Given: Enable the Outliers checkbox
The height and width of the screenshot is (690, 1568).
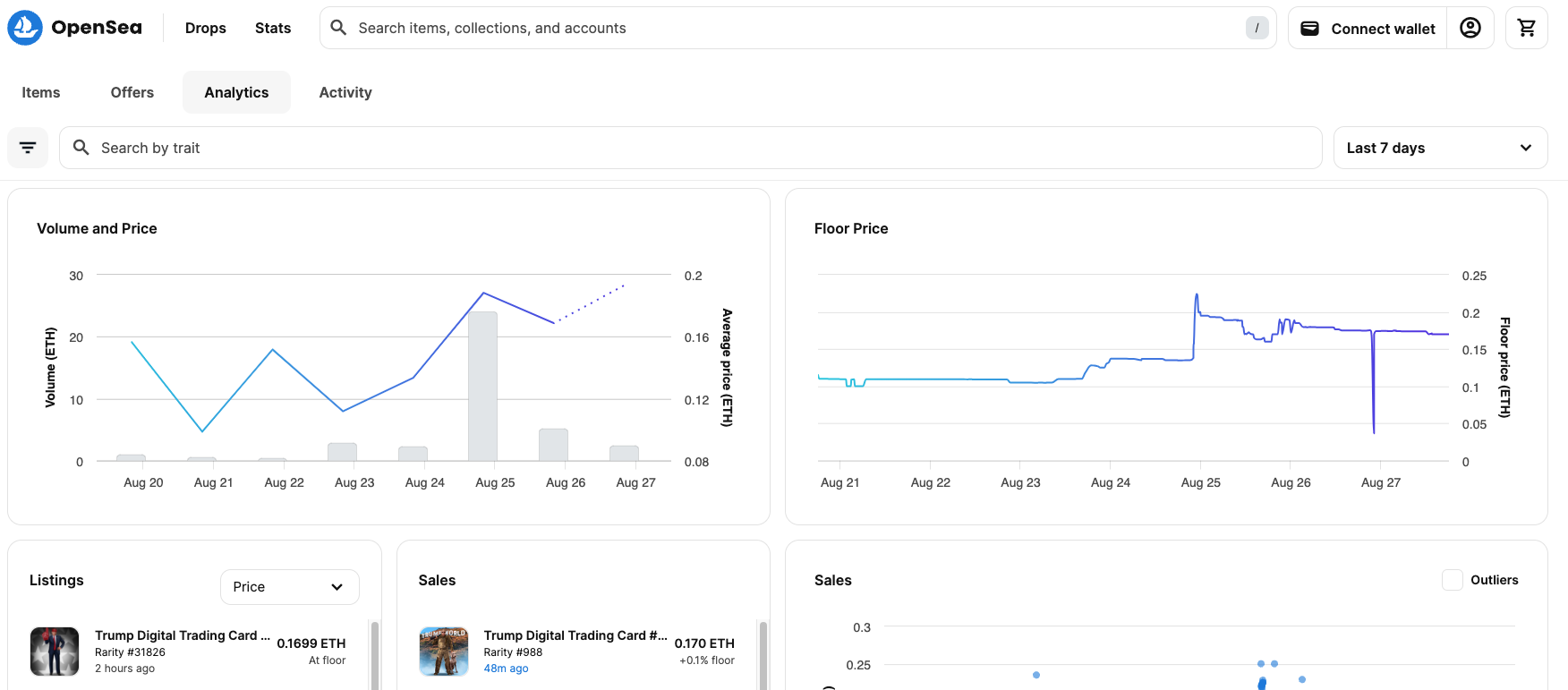Looking at the screenshot, I should point(1452,580).
